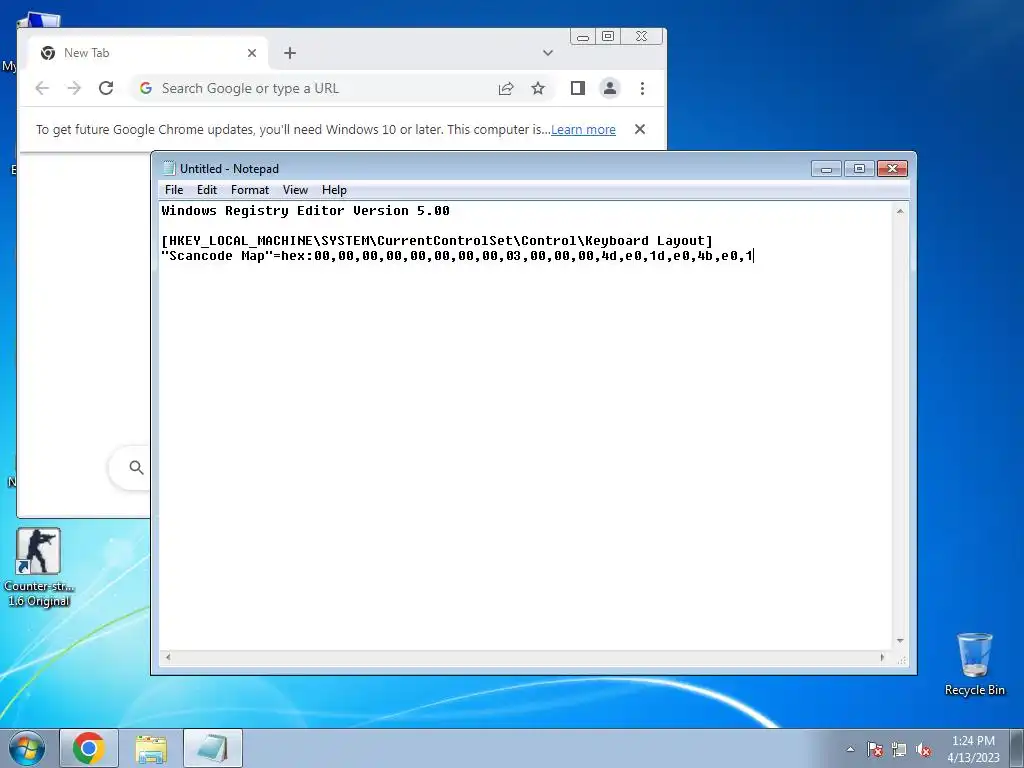Image resolution: width=1024 pixels, height=768 pixels.
Task: Open Chrome's three-dot menu
Action: [643, 88]
